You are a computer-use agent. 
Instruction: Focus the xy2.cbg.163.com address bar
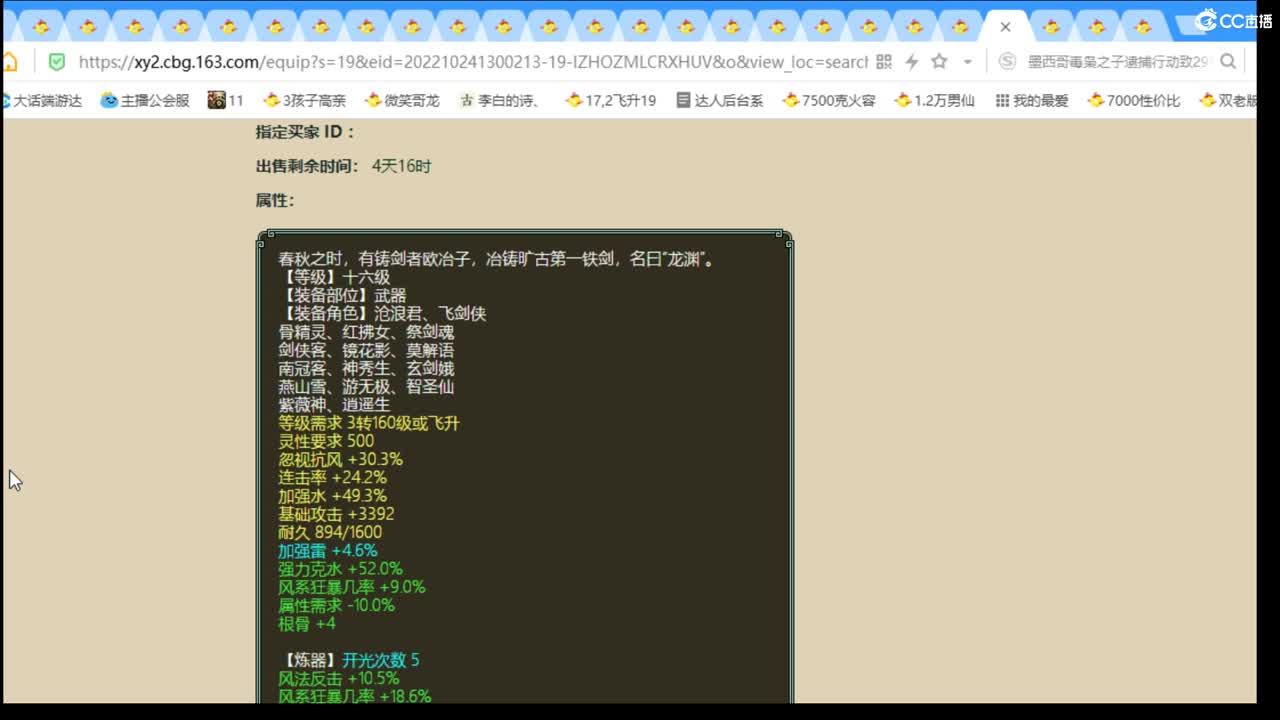[472, 62]
